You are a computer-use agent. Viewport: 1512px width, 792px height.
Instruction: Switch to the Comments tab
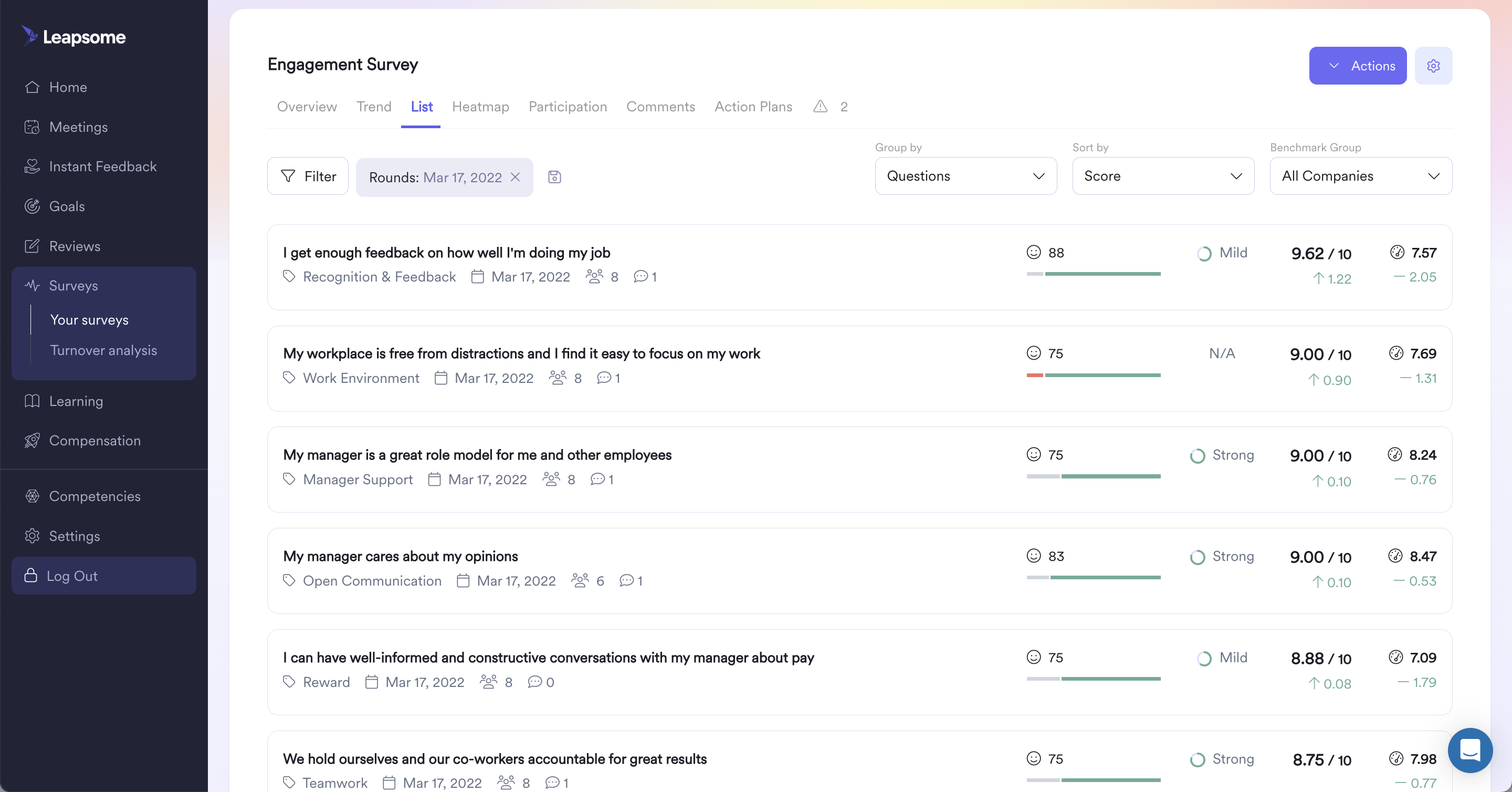[660, 106]
